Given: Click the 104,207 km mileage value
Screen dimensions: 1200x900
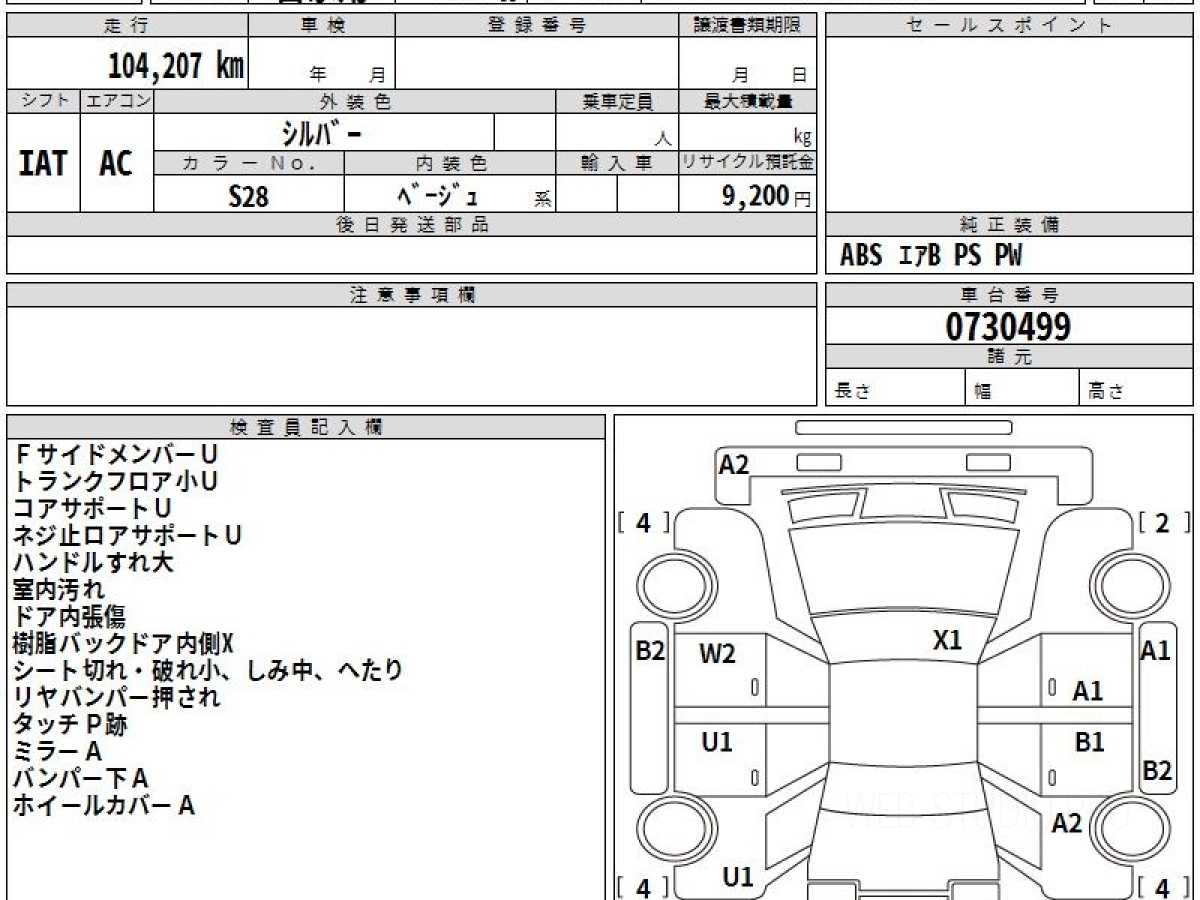Looking at the screenshot, I should coord(175,66).
